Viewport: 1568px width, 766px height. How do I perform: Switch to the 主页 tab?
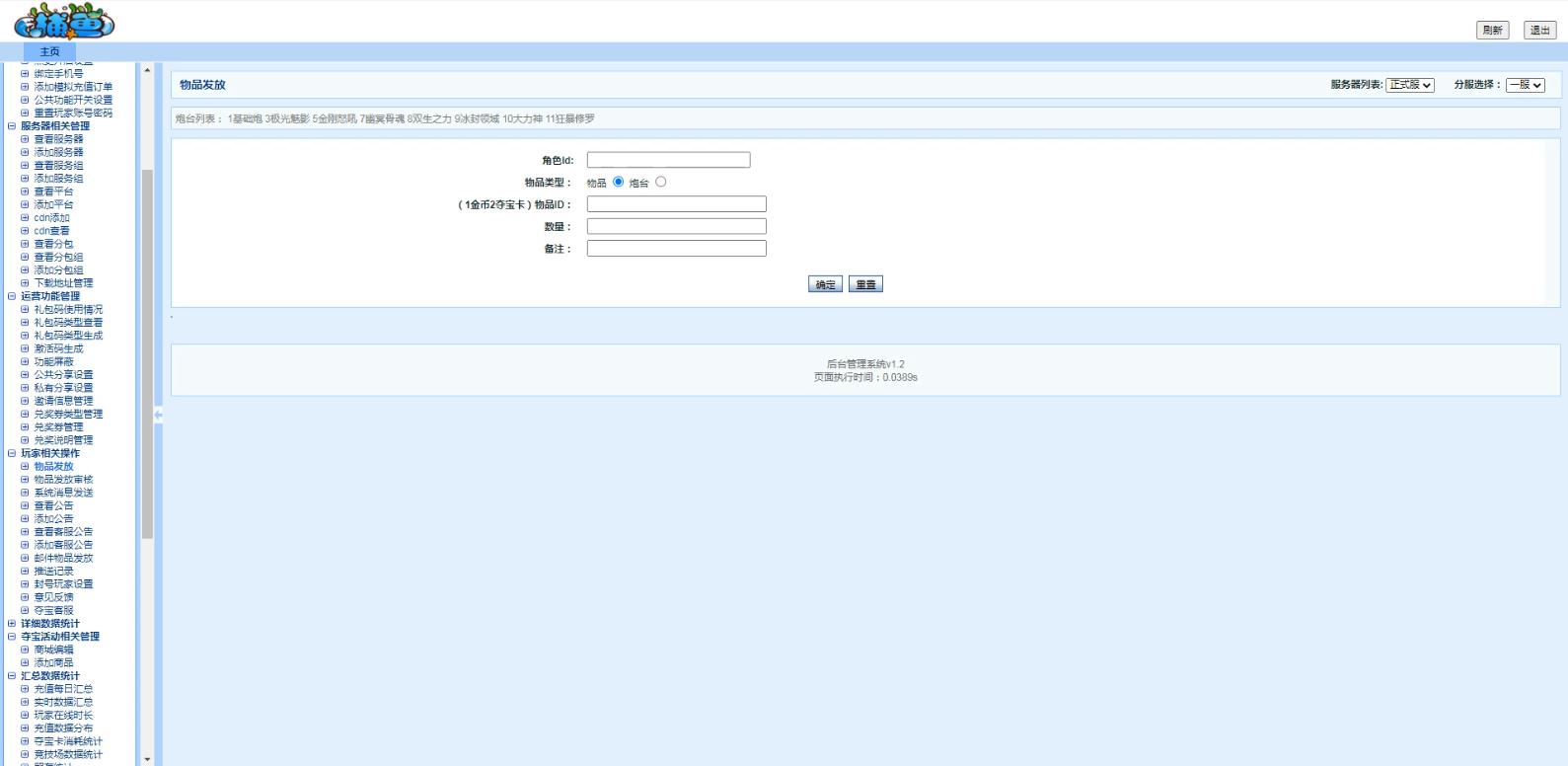pos(49,51)
